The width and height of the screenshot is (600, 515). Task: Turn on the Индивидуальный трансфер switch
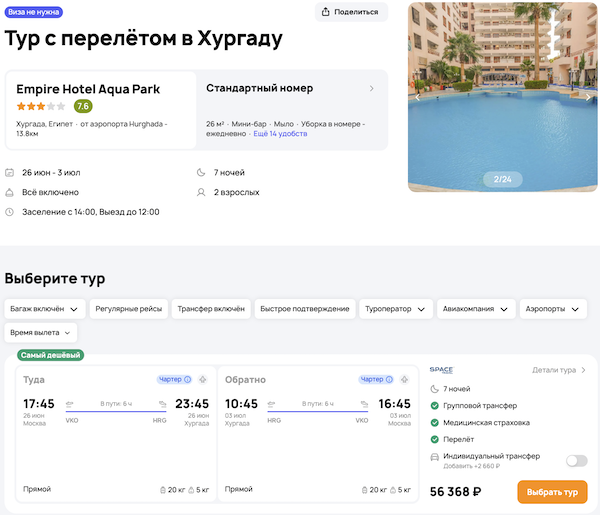(x=576, y=461)
